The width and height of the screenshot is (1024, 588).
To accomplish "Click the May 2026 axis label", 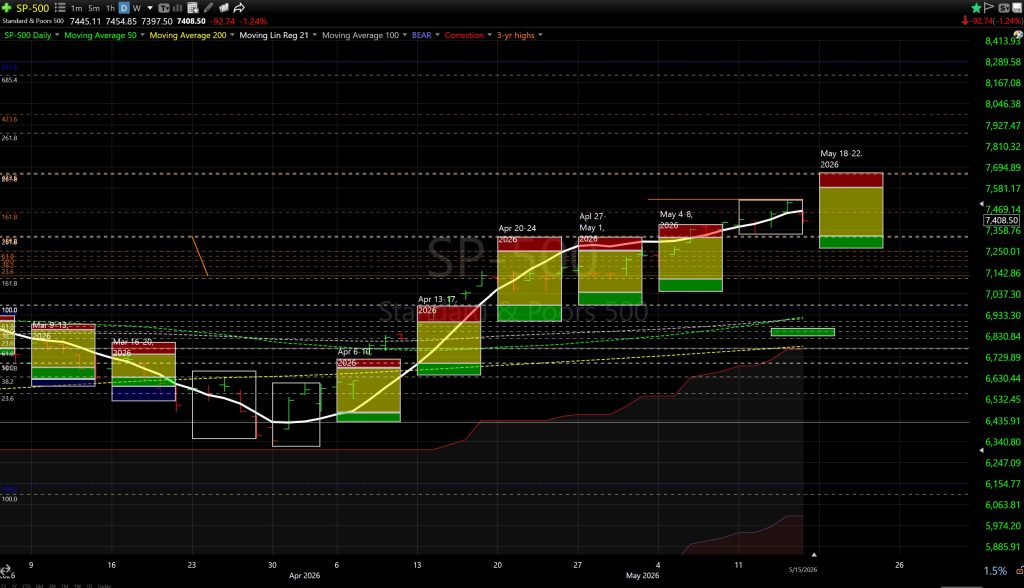I will point(642,576).
